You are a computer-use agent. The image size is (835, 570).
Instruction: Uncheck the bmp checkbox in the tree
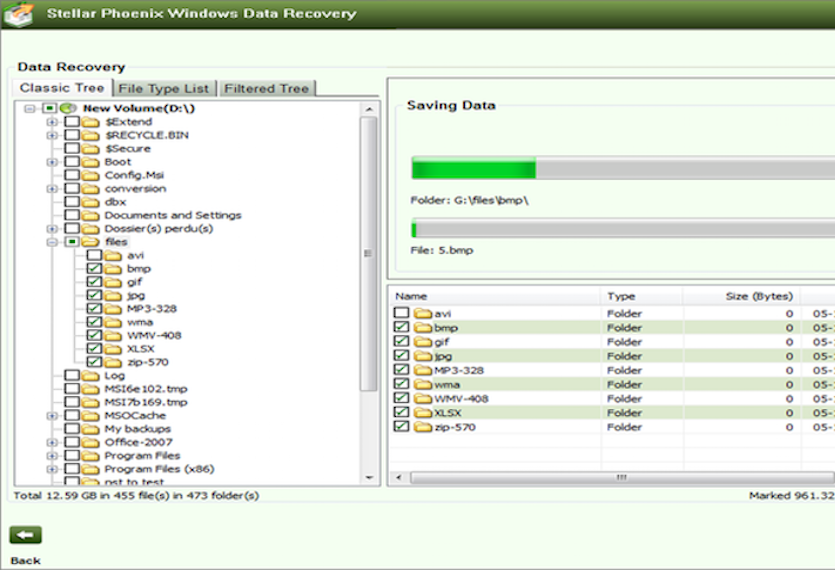[x=94, y=268]
